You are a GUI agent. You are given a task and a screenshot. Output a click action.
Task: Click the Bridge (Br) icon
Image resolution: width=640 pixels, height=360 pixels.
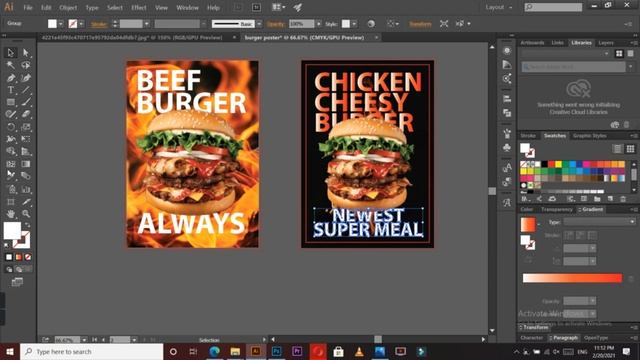(256, 7)
